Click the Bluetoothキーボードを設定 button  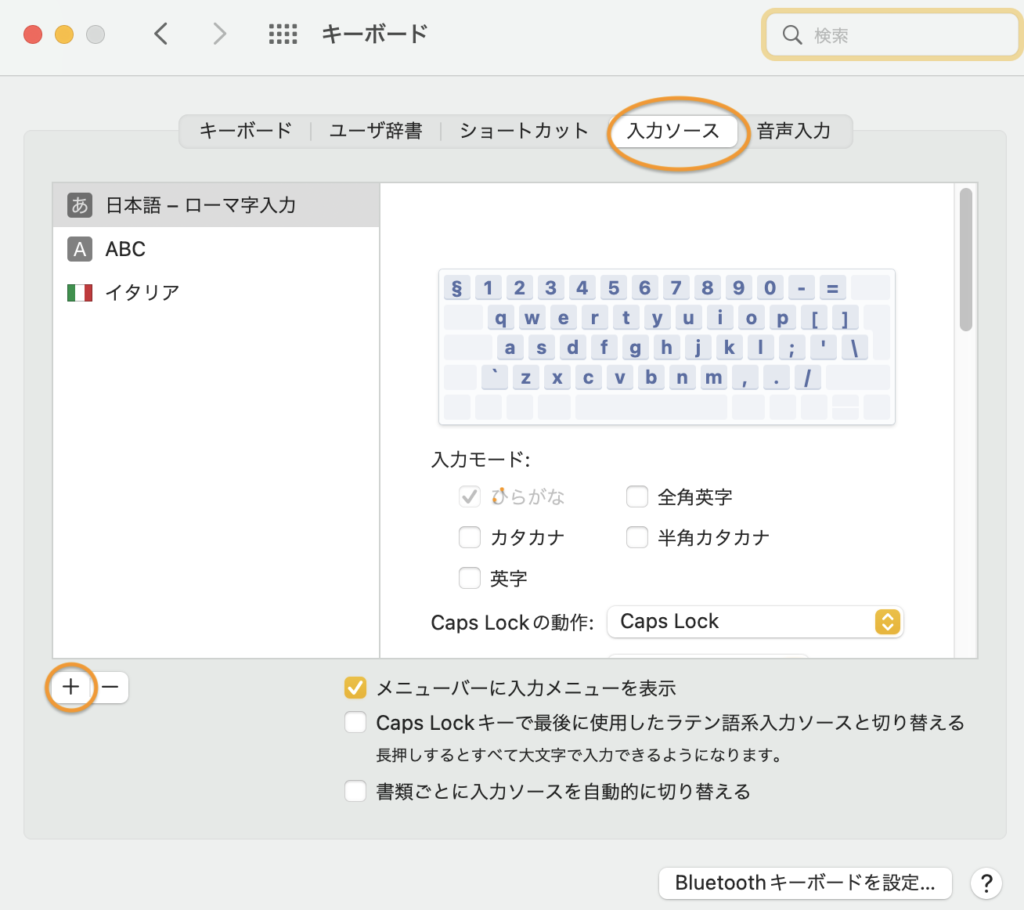pos(805,883)
